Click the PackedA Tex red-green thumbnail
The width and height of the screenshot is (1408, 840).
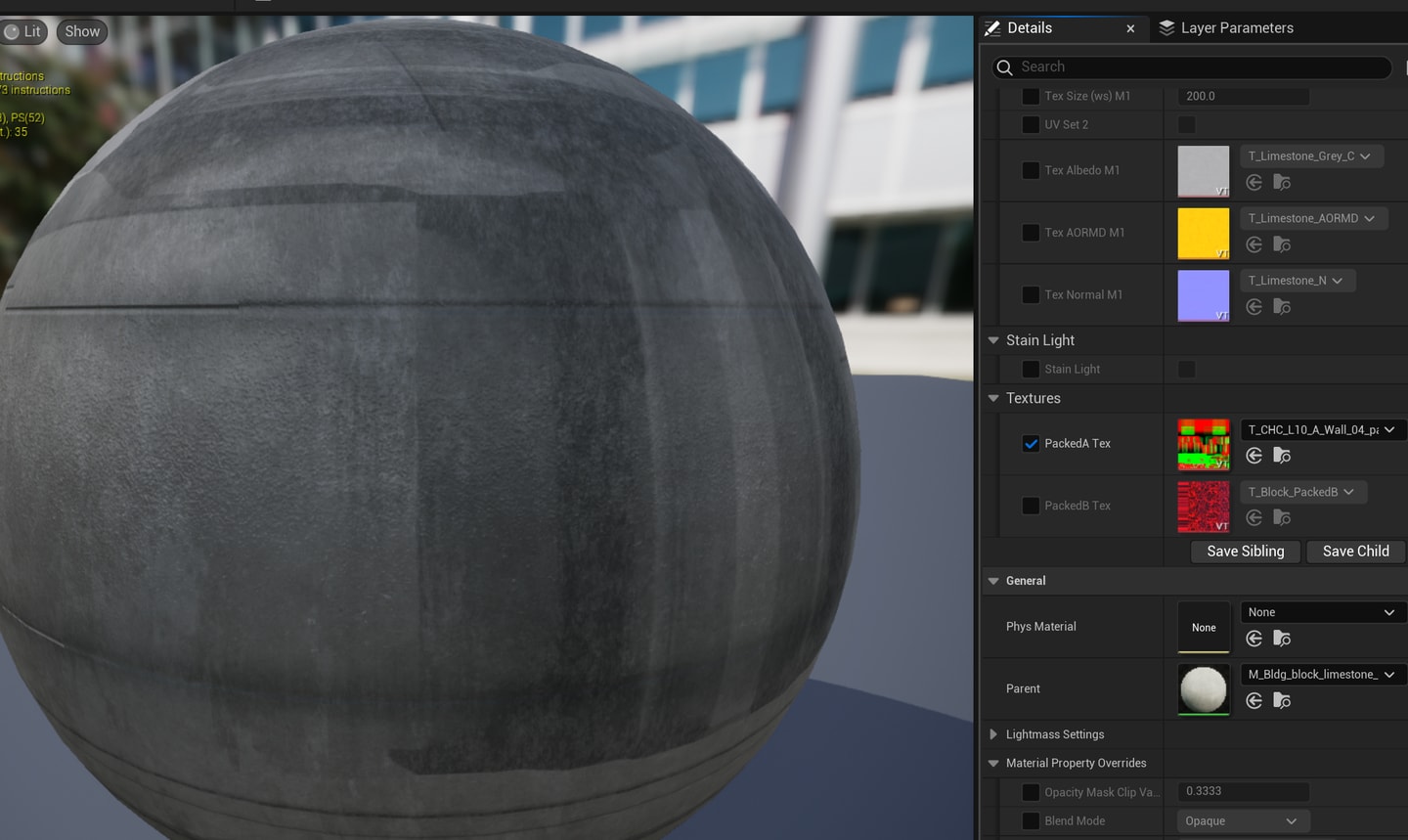[1204, 445]
